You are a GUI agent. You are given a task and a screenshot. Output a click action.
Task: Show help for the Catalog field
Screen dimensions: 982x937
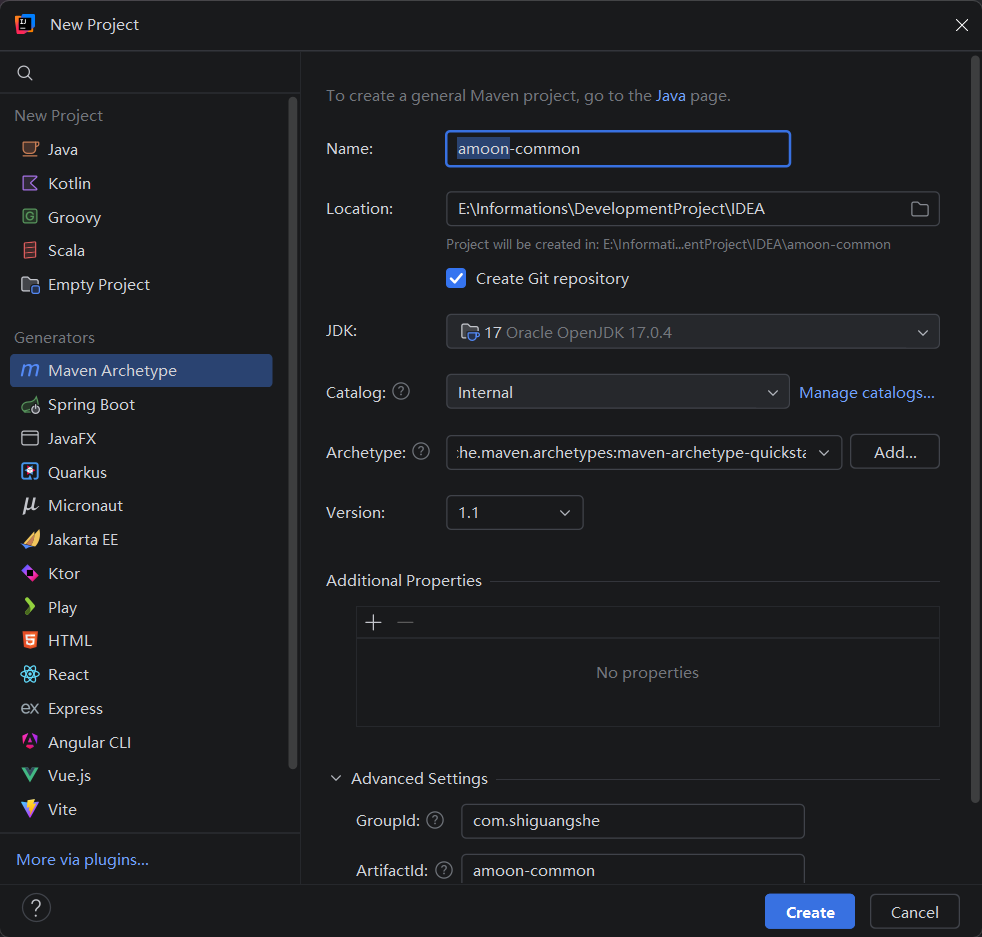(x=401, y=391)
